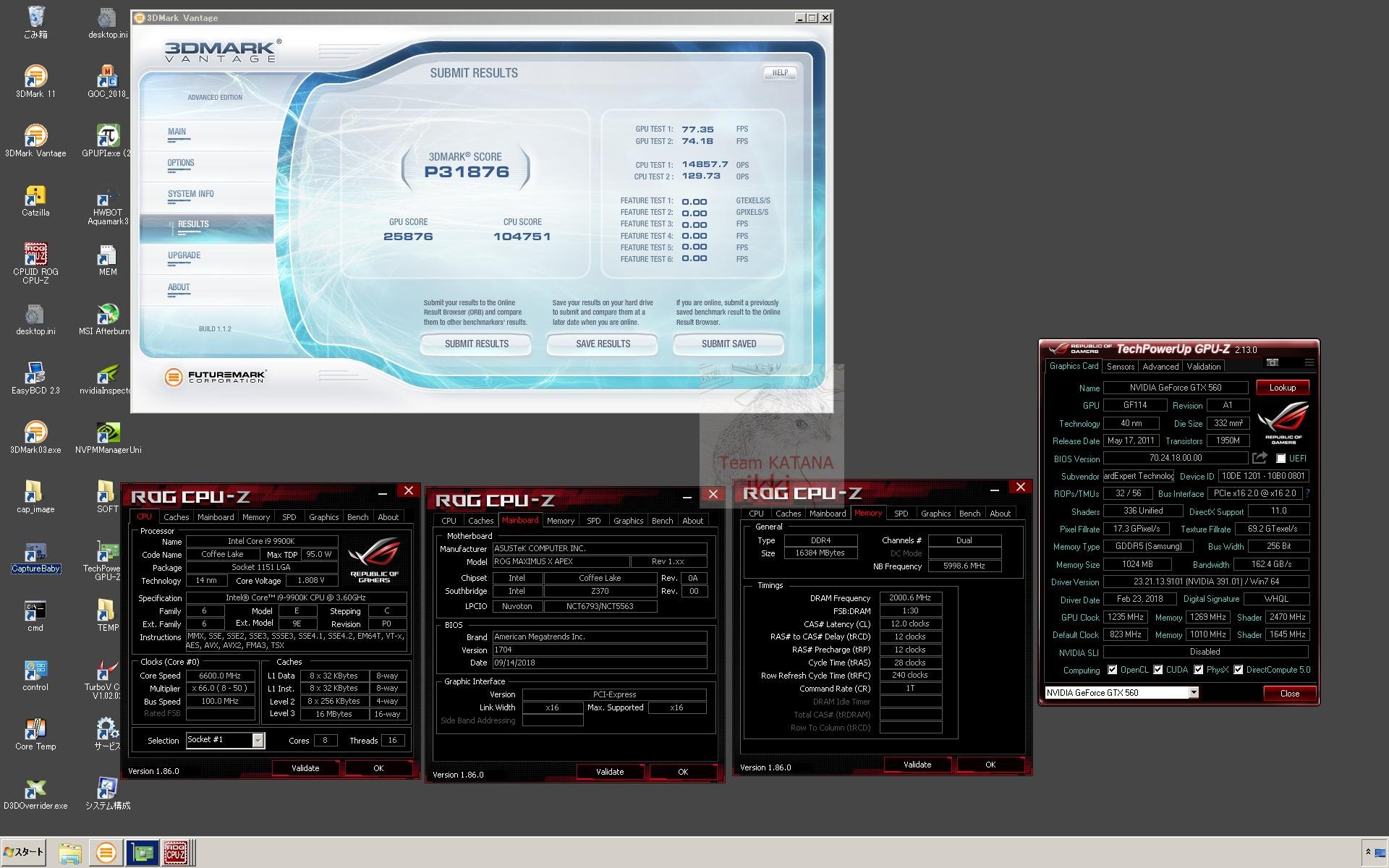The width and height of the screenshot is (1389, 868).
Task: Select UPGRADE in 3DMark Vantage menu
Action: [x=184, y=255]
